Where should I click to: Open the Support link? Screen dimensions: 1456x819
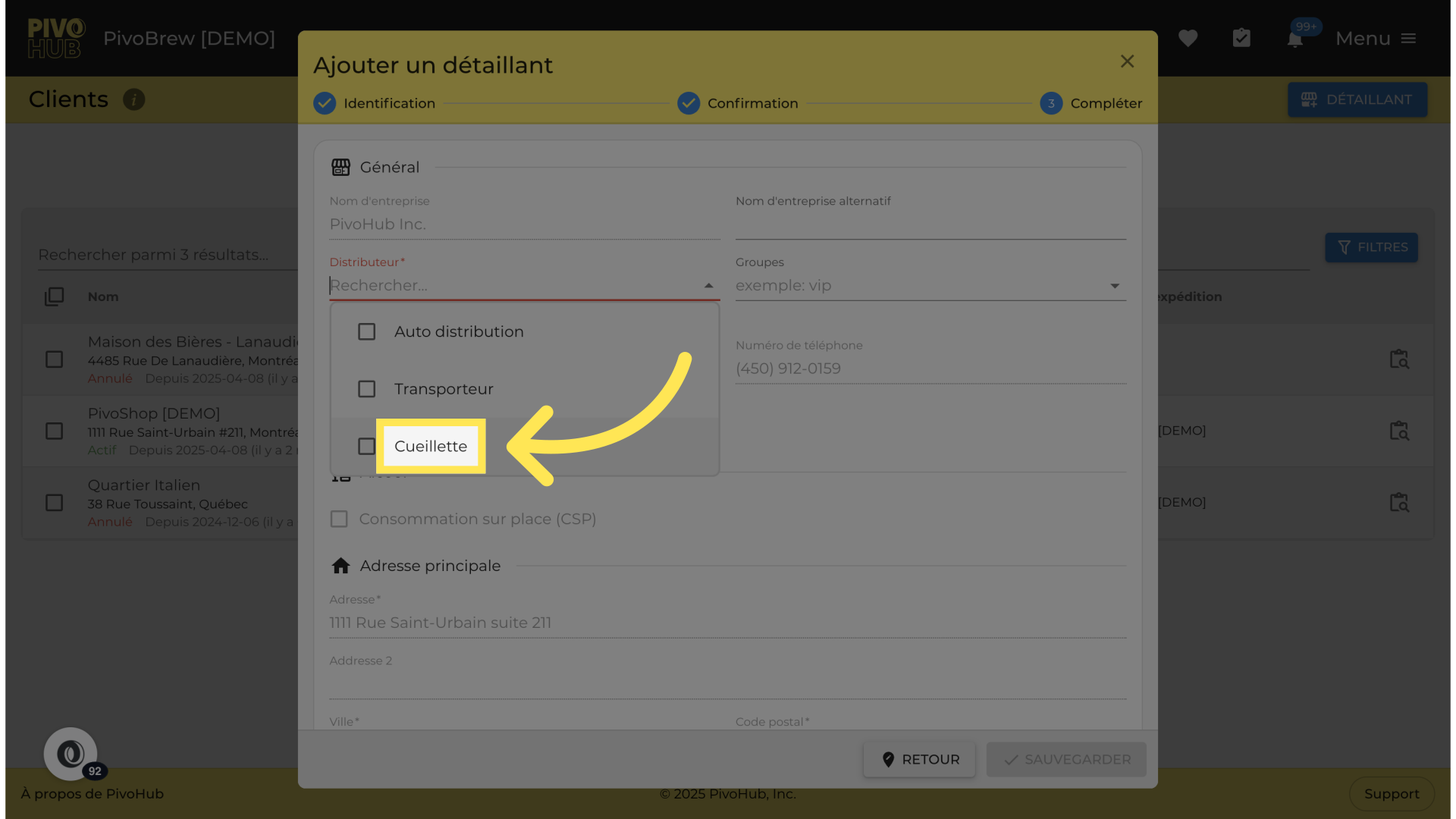[1391, 794]
